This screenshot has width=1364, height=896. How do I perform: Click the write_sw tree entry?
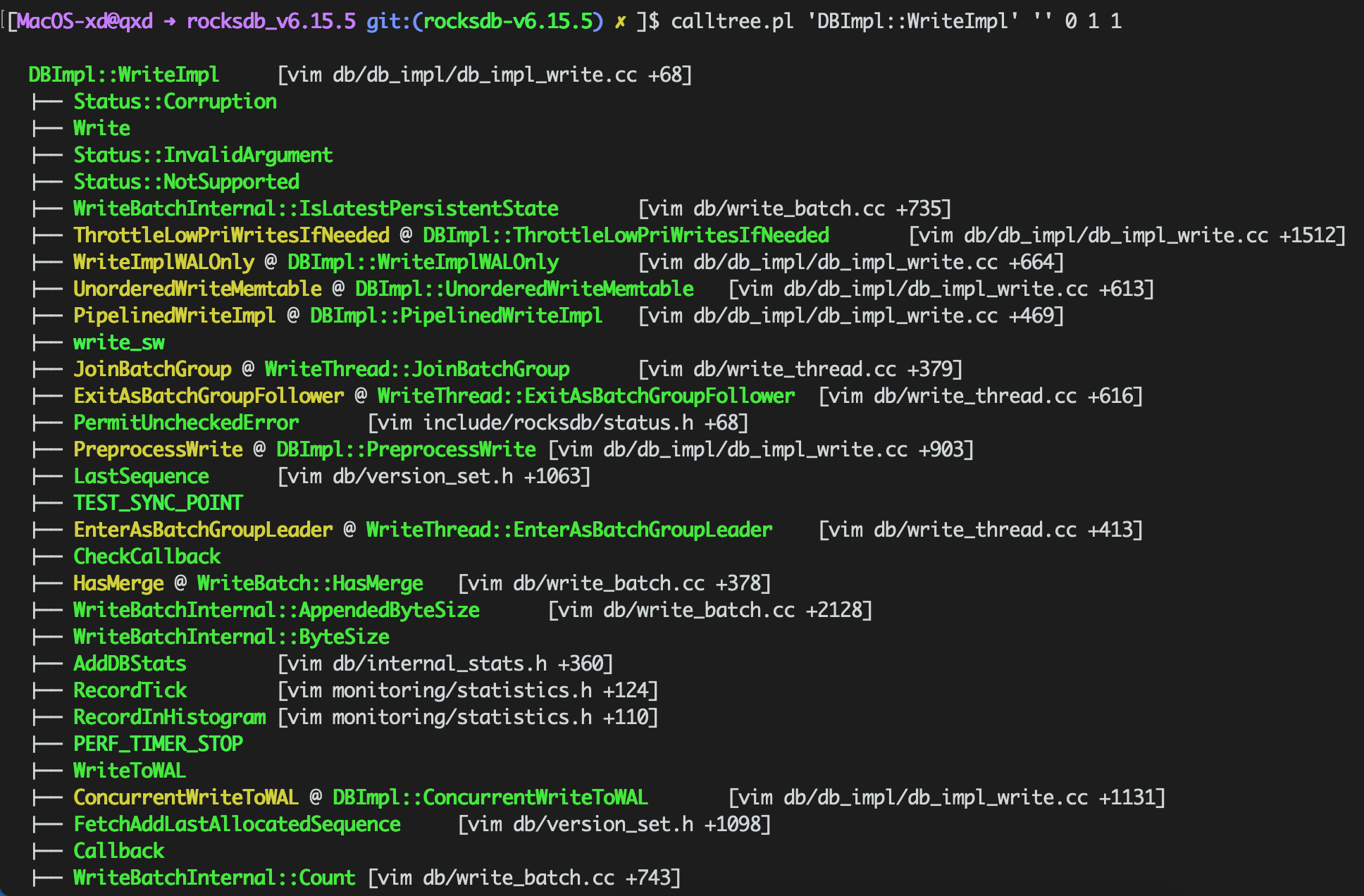coord(119,342)
